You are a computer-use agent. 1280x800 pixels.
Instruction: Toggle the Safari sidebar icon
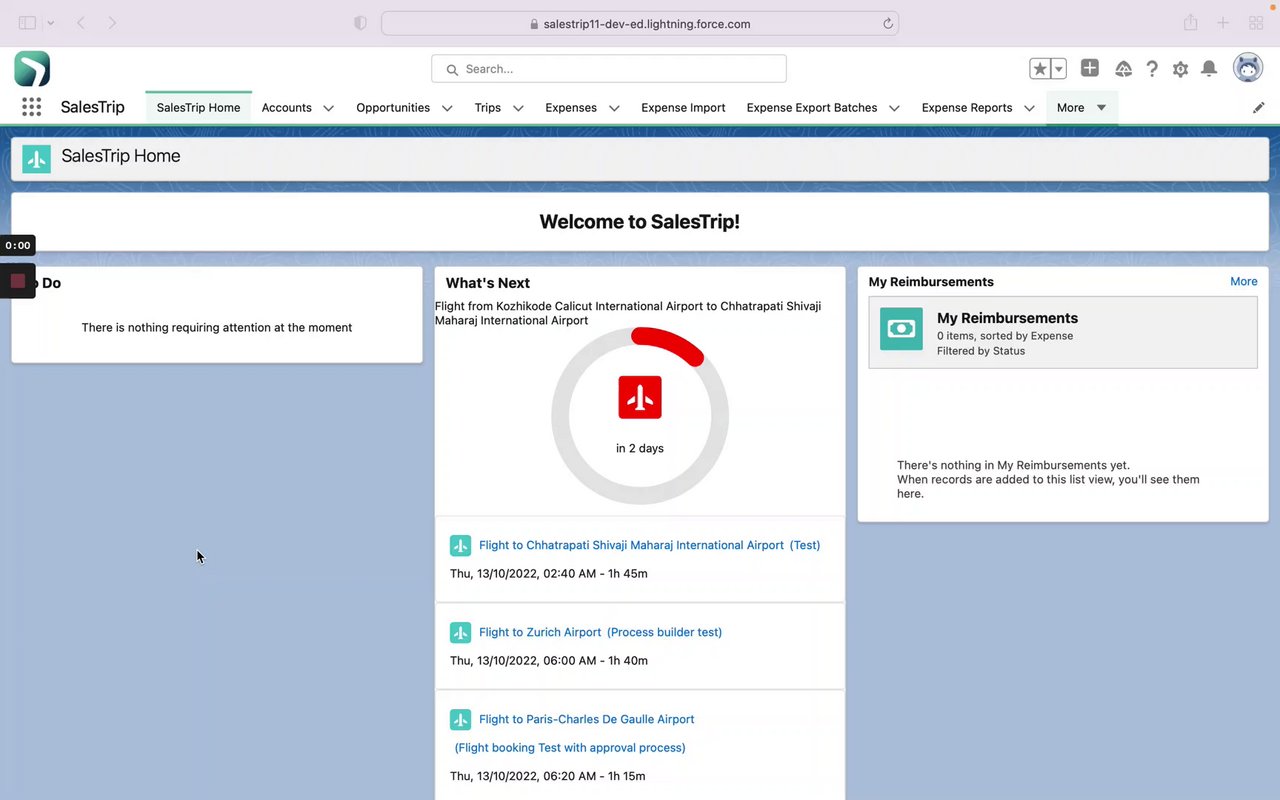[27, 23]
